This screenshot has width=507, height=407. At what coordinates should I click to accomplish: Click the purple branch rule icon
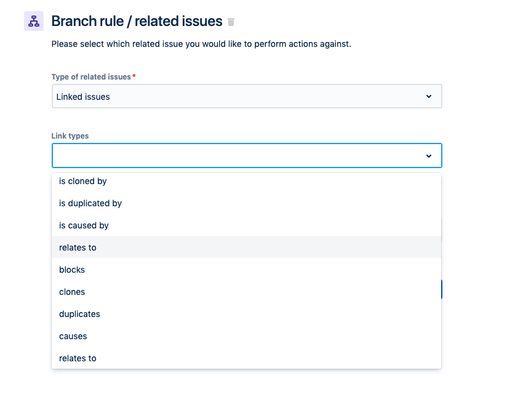click(34, 21)
